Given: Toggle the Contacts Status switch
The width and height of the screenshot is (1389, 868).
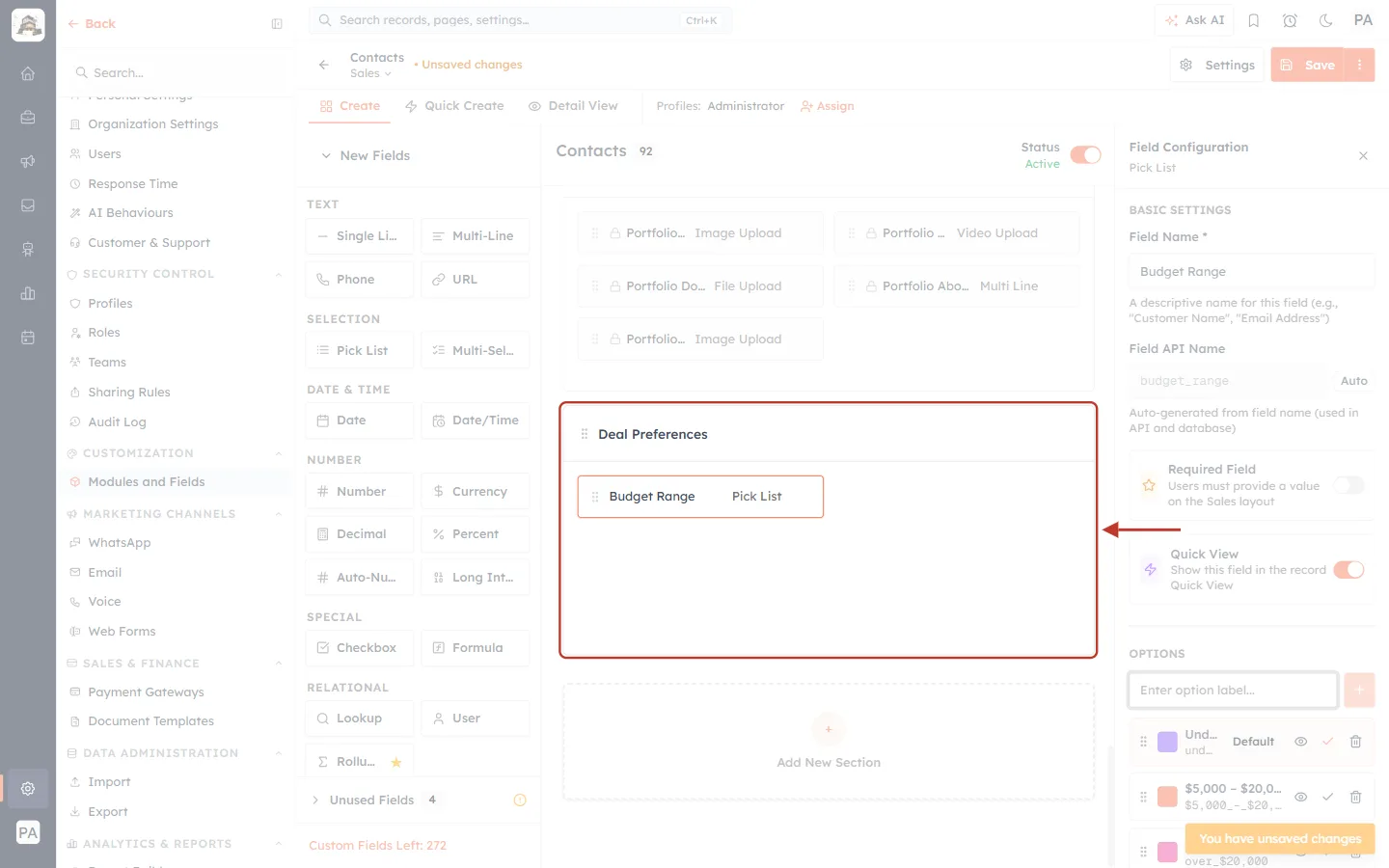Looking at the screenshot, I should 1086,155.
